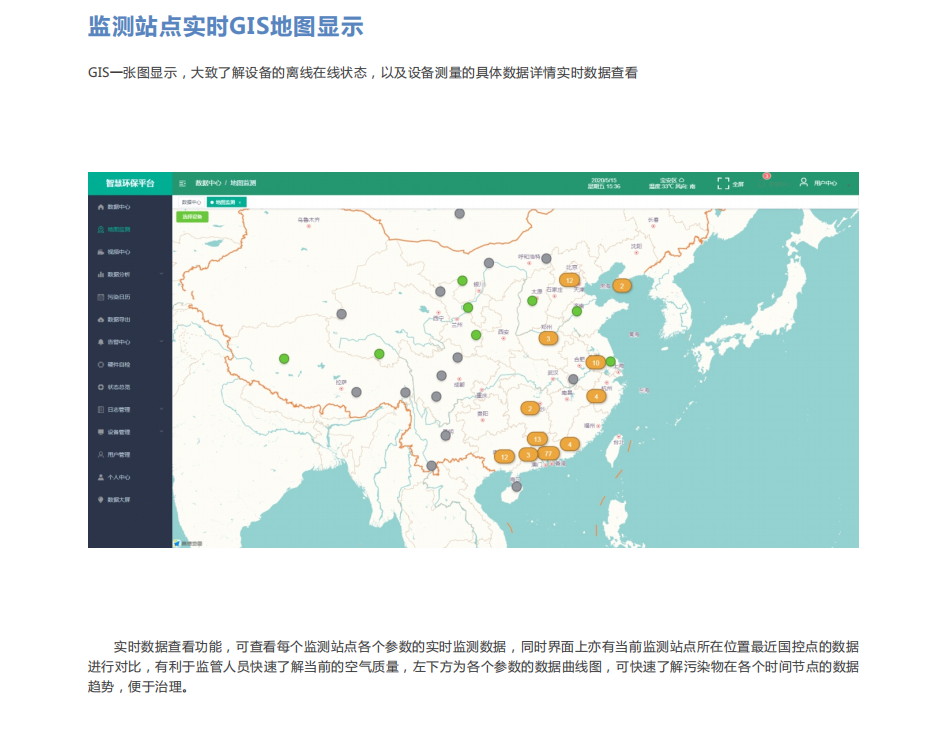This screenshot has width=945, height=736.
Task: Click the 数据大屏 icon in sidebar
Action: 100,499
